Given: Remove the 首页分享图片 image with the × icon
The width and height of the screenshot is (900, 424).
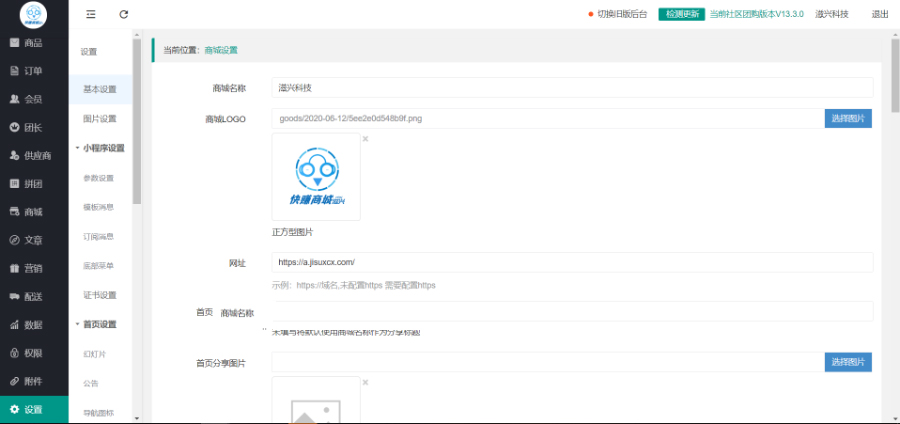Looking at the screenshot, I should 365,382.
